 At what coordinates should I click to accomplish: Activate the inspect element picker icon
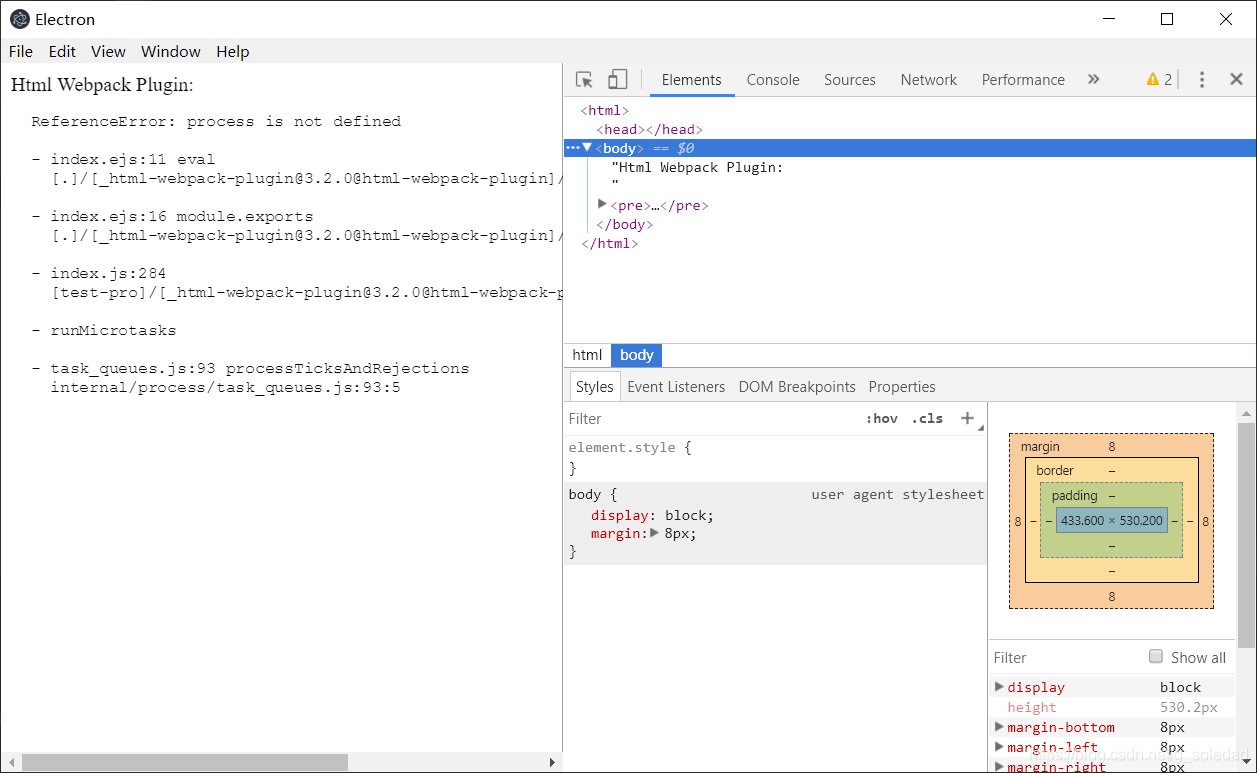point(585,80)
